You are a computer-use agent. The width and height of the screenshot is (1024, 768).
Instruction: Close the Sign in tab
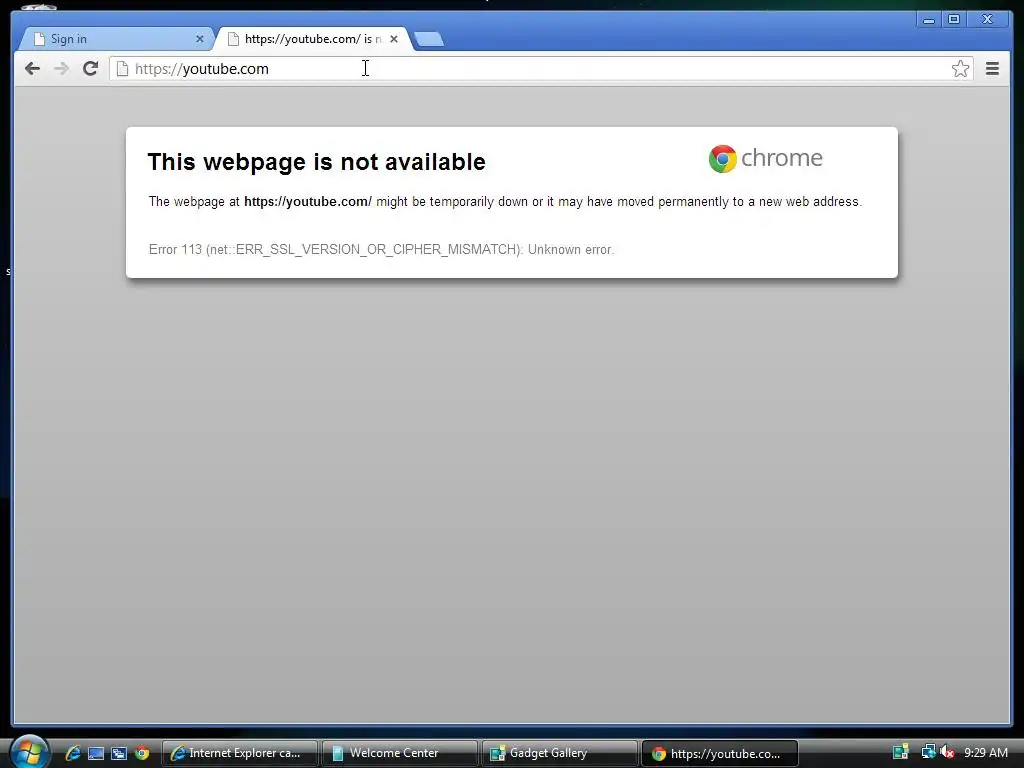200,39
